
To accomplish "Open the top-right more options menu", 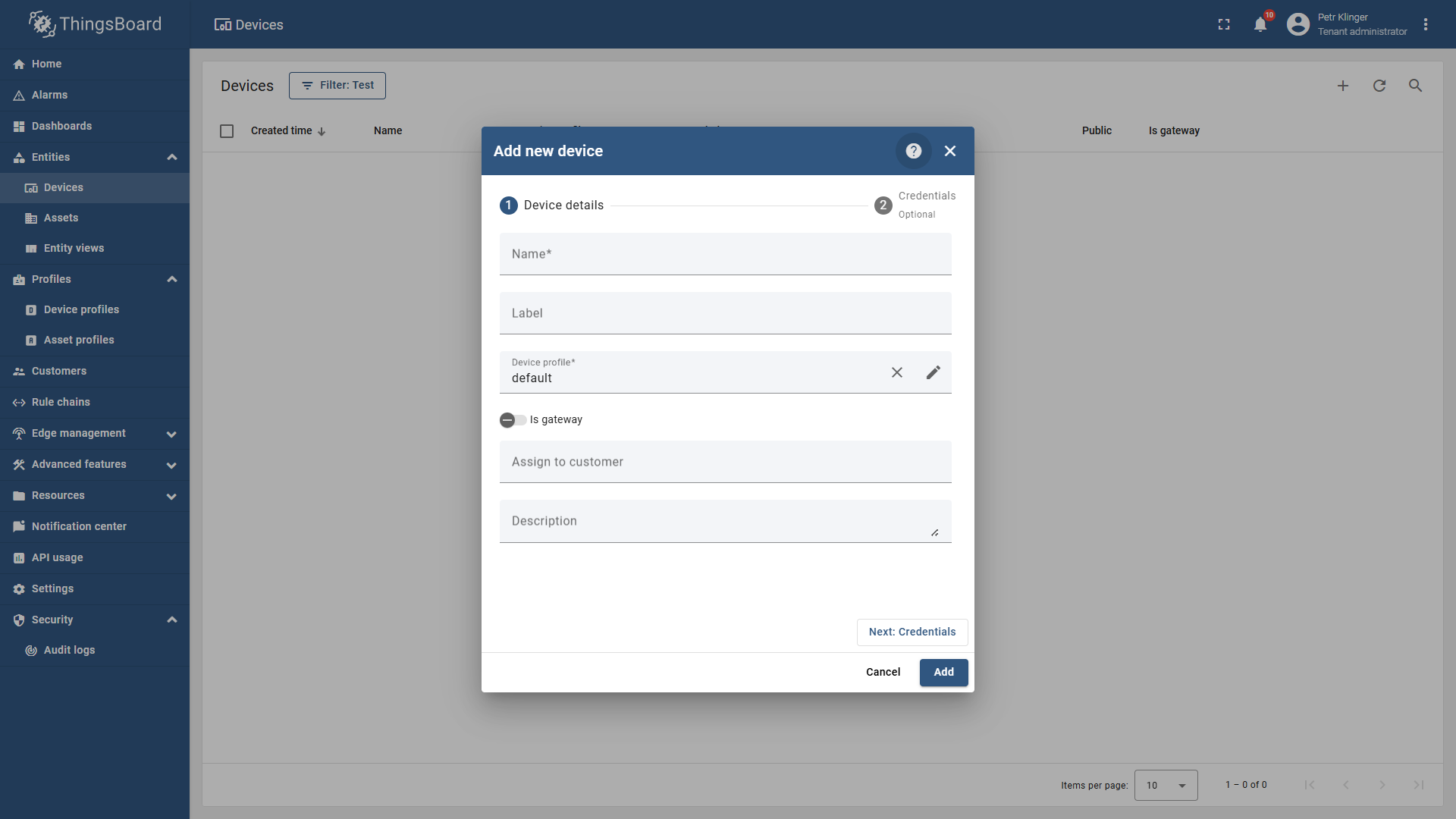I will tap(1425, 24).
